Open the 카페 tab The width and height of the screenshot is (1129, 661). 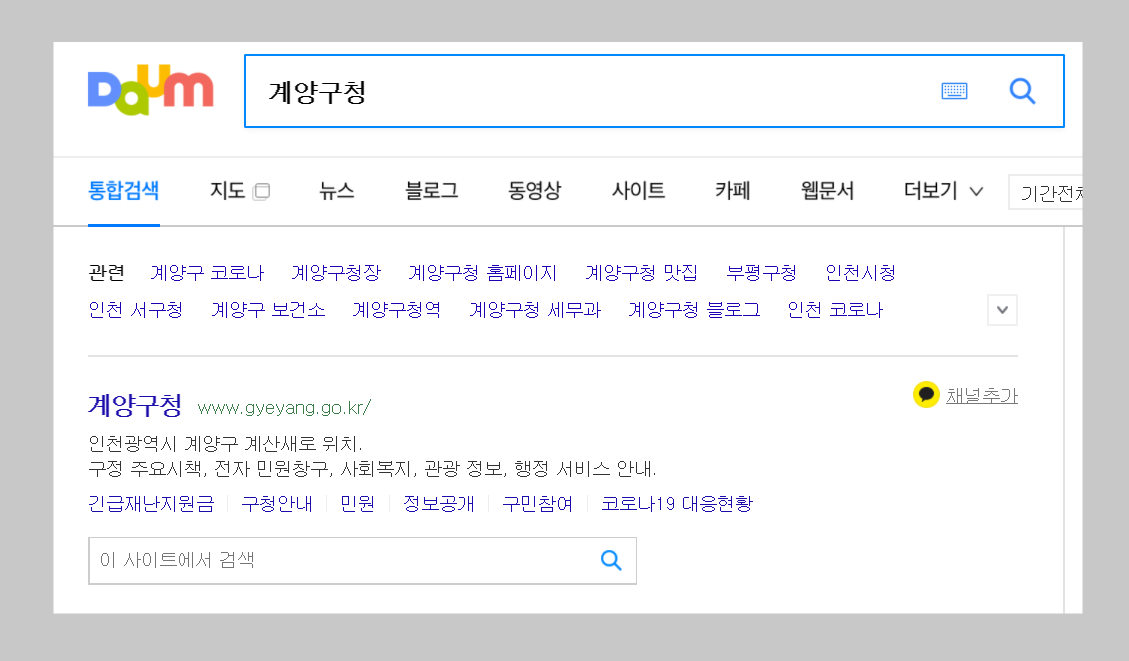(732, 191)
